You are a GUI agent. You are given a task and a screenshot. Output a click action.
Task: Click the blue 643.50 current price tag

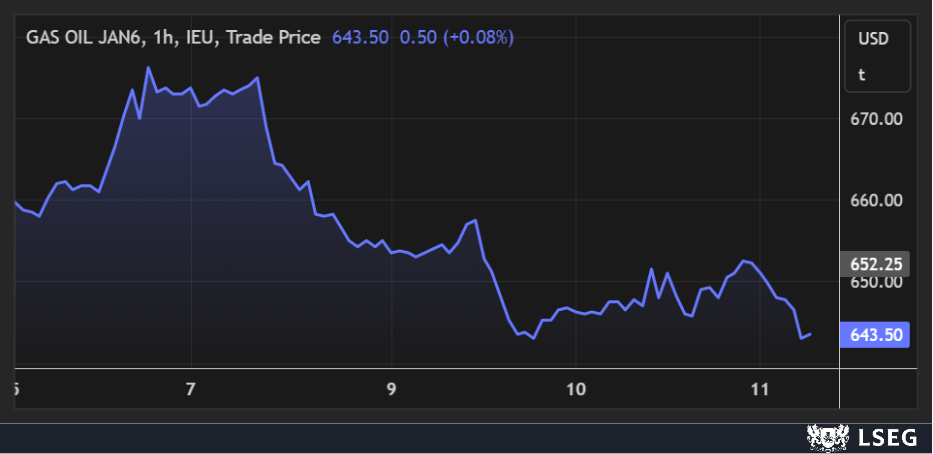pyautogui.click(x=875, y=336)
